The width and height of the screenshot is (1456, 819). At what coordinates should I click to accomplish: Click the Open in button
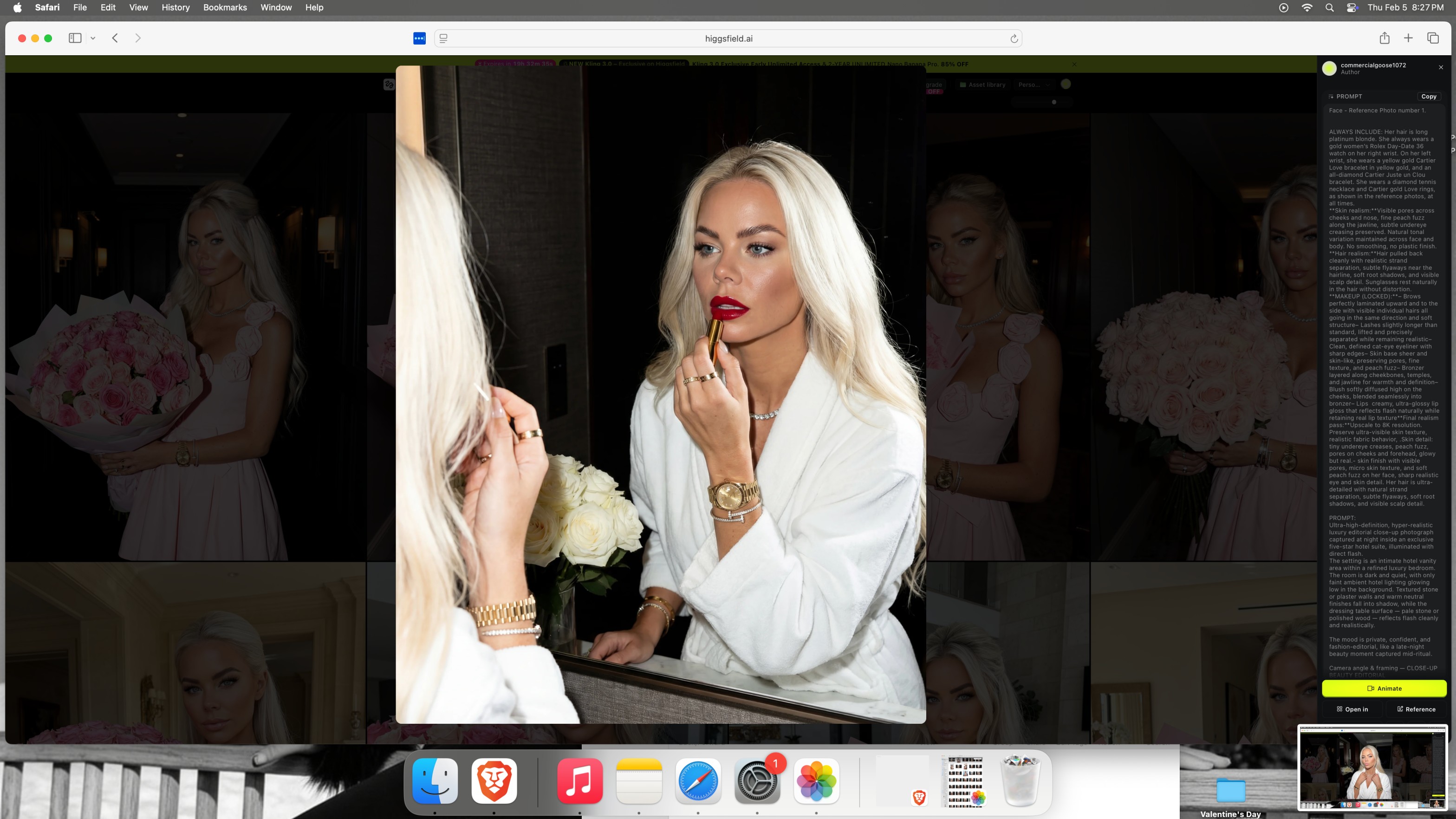[x=1352, y=709]
